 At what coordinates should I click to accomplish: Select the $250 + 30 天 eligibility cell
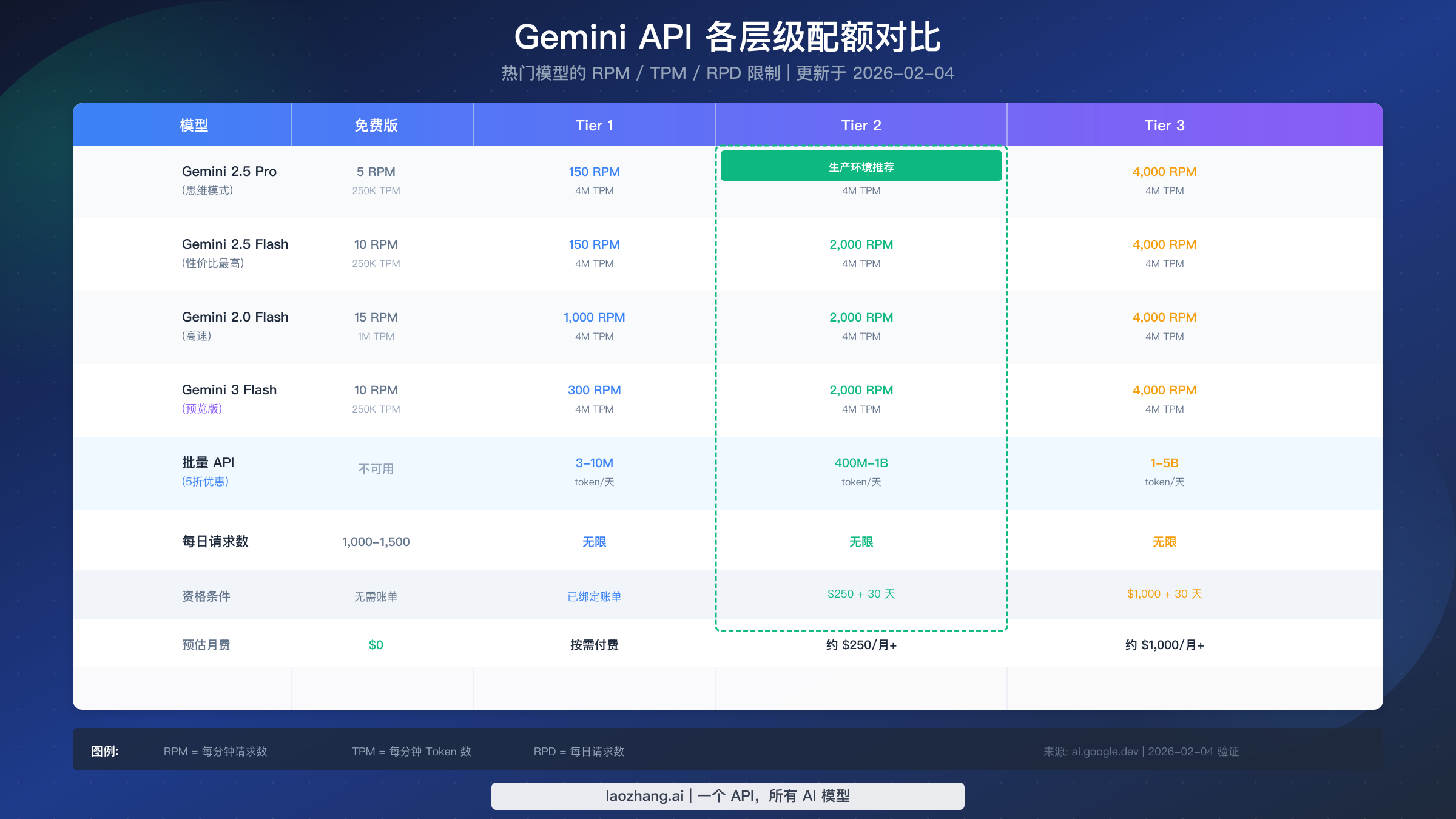861,595
